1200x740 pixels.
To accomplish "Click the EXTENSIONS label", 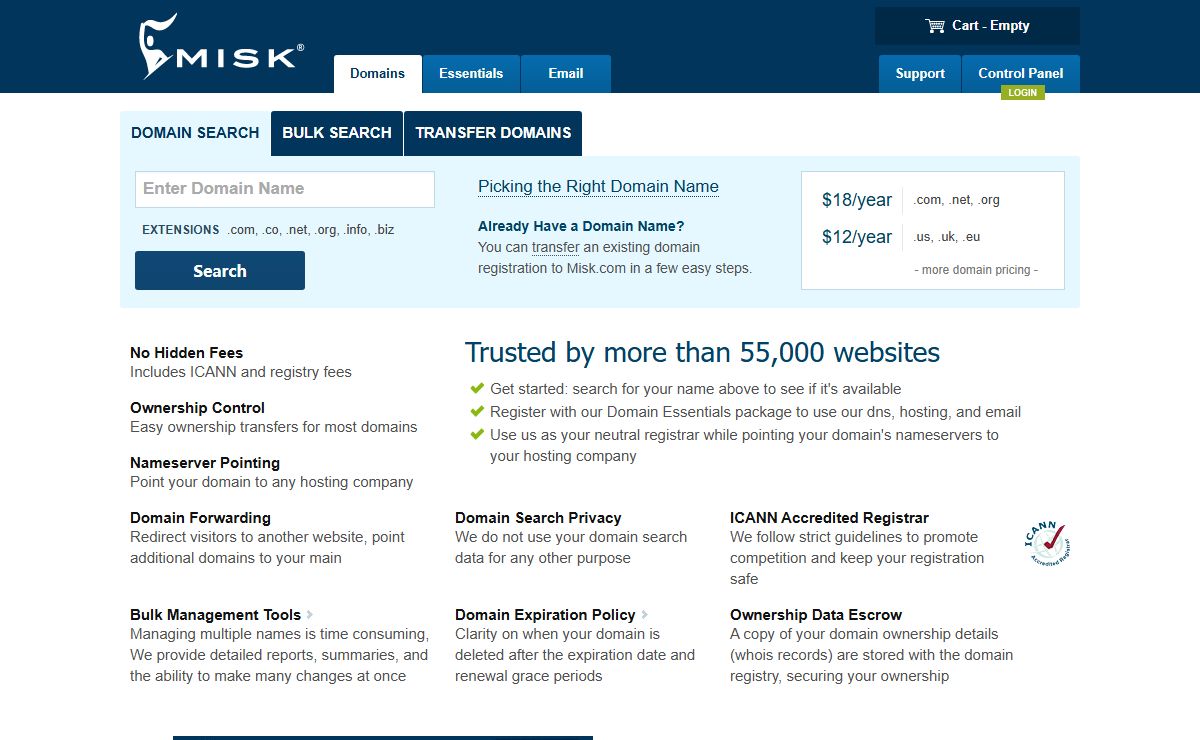I will pos(181,230).
